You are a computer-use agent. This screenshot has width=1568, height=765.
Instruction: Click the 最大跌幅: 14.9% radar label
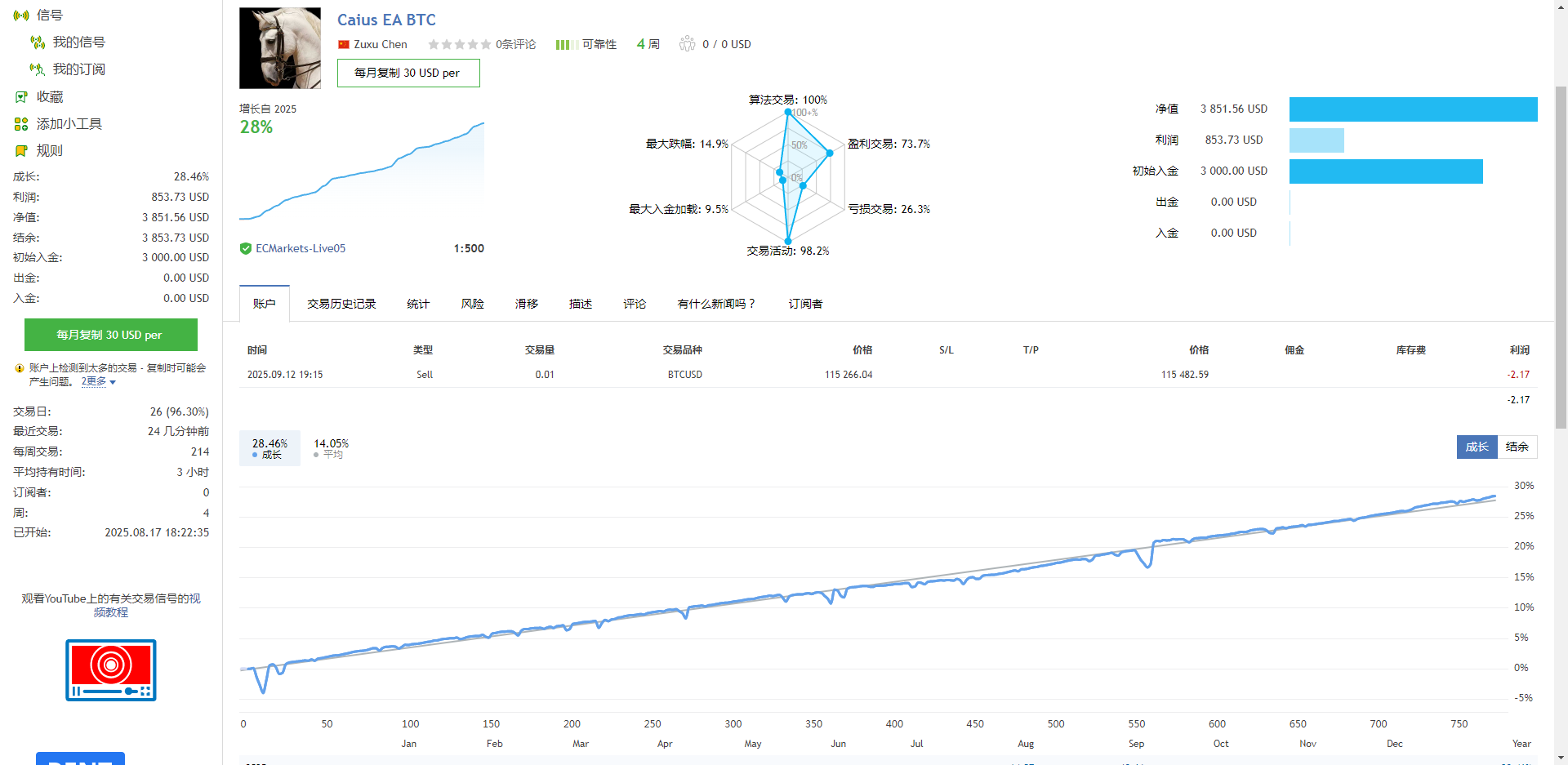(687, 145)
